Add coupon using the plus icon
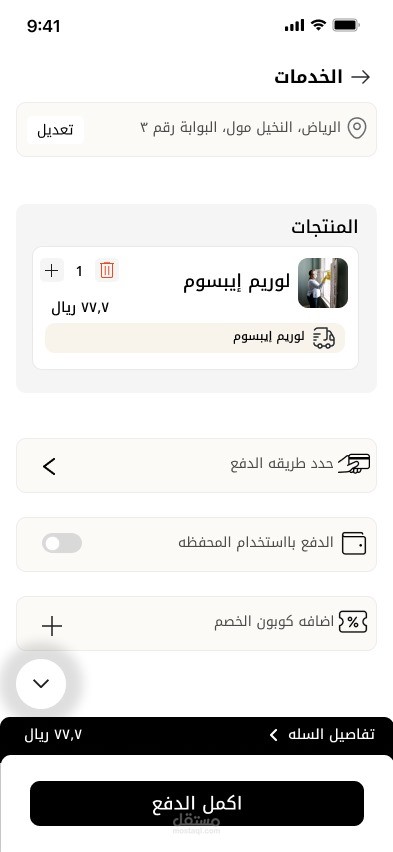The width and height of the screenshot is (393, 852). (x=52, y=626)
